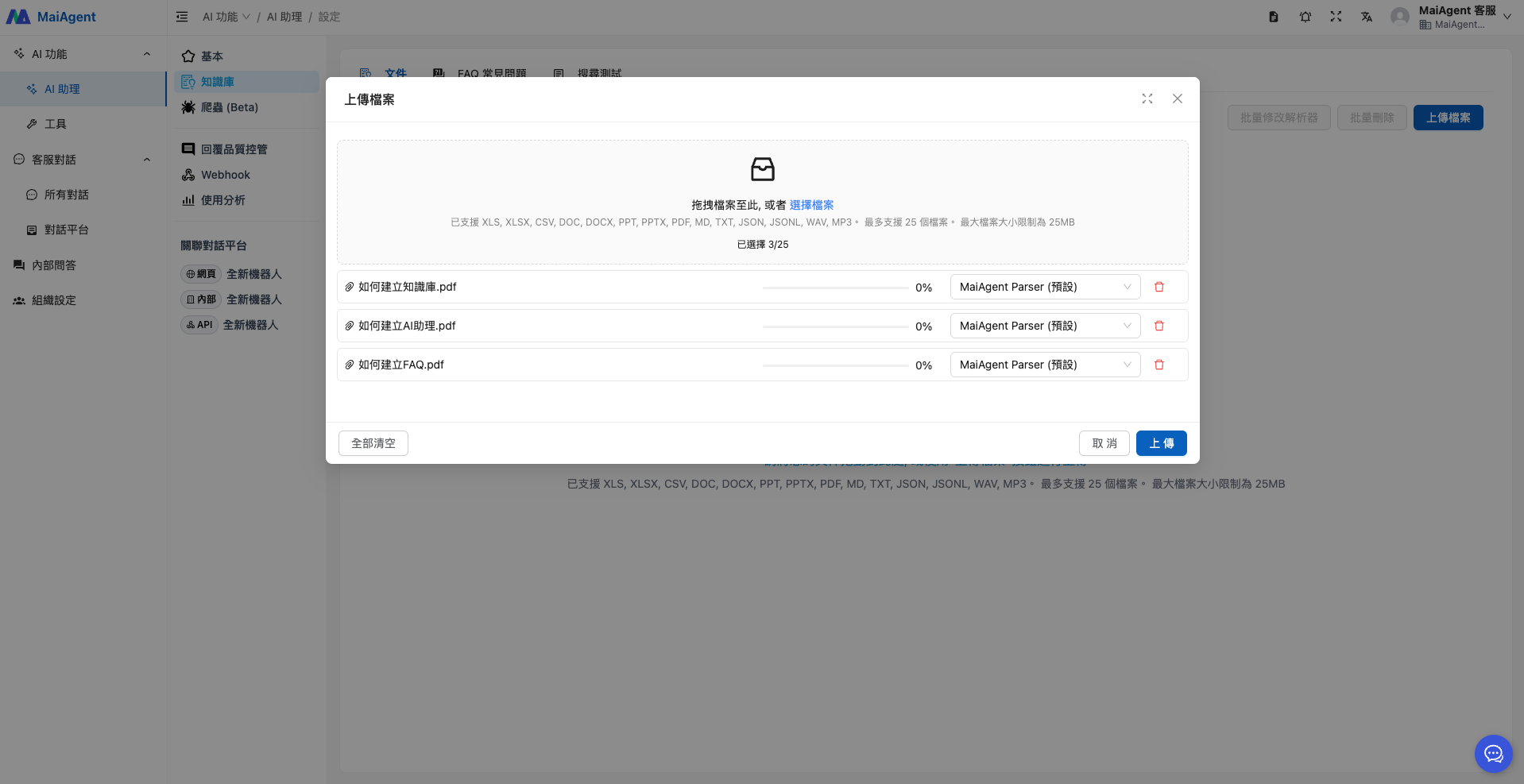Image resolution: width=1524 pixels, height=784 pixels.
Task: Open parser dropdown for 如何建立知識庫.pdf
Action: (x=1044, y=287)
